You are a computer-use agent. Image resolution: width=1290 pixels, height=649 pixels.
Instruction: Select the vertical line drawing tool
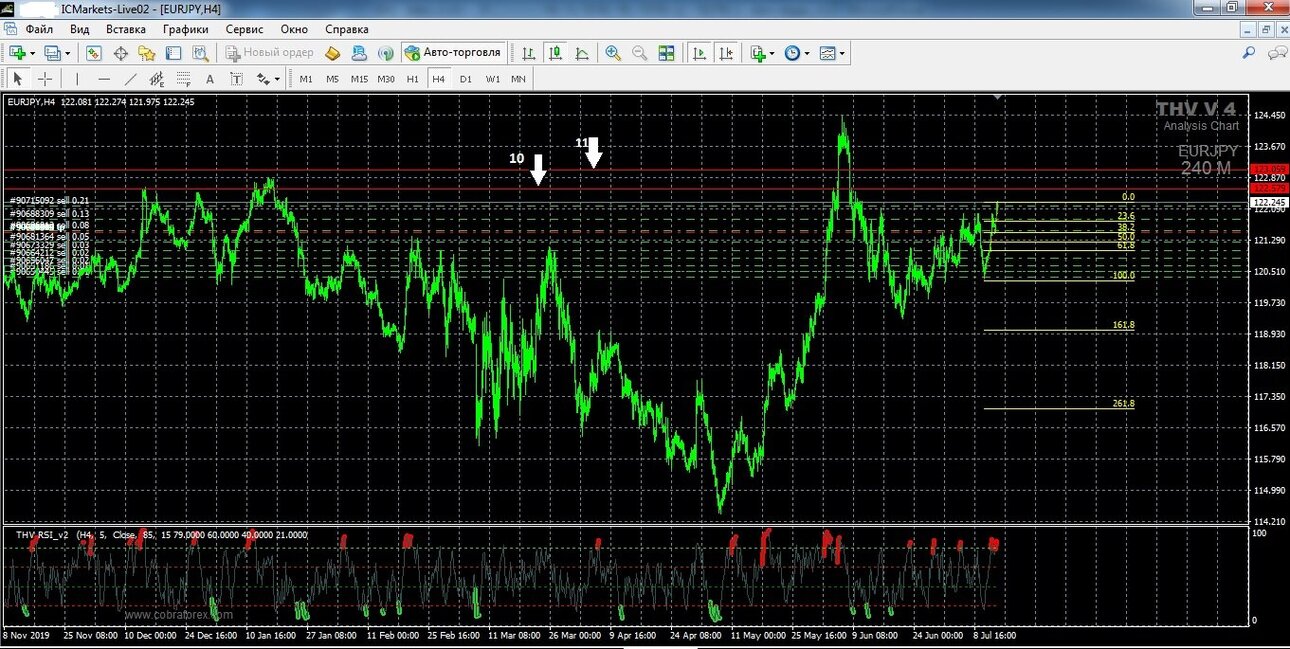coord(77,79)
